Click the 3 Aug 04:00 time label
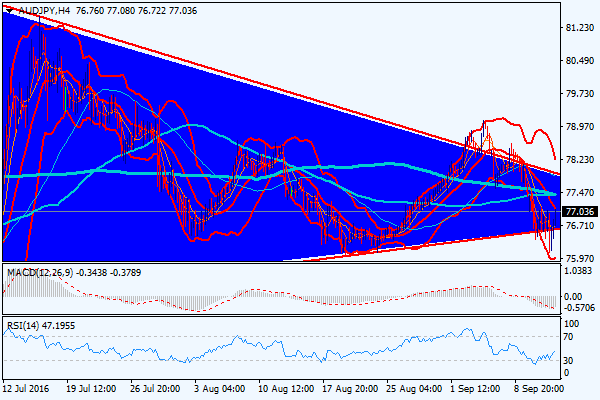The width and height of the screenshot is (600, 400). point(220,389)
